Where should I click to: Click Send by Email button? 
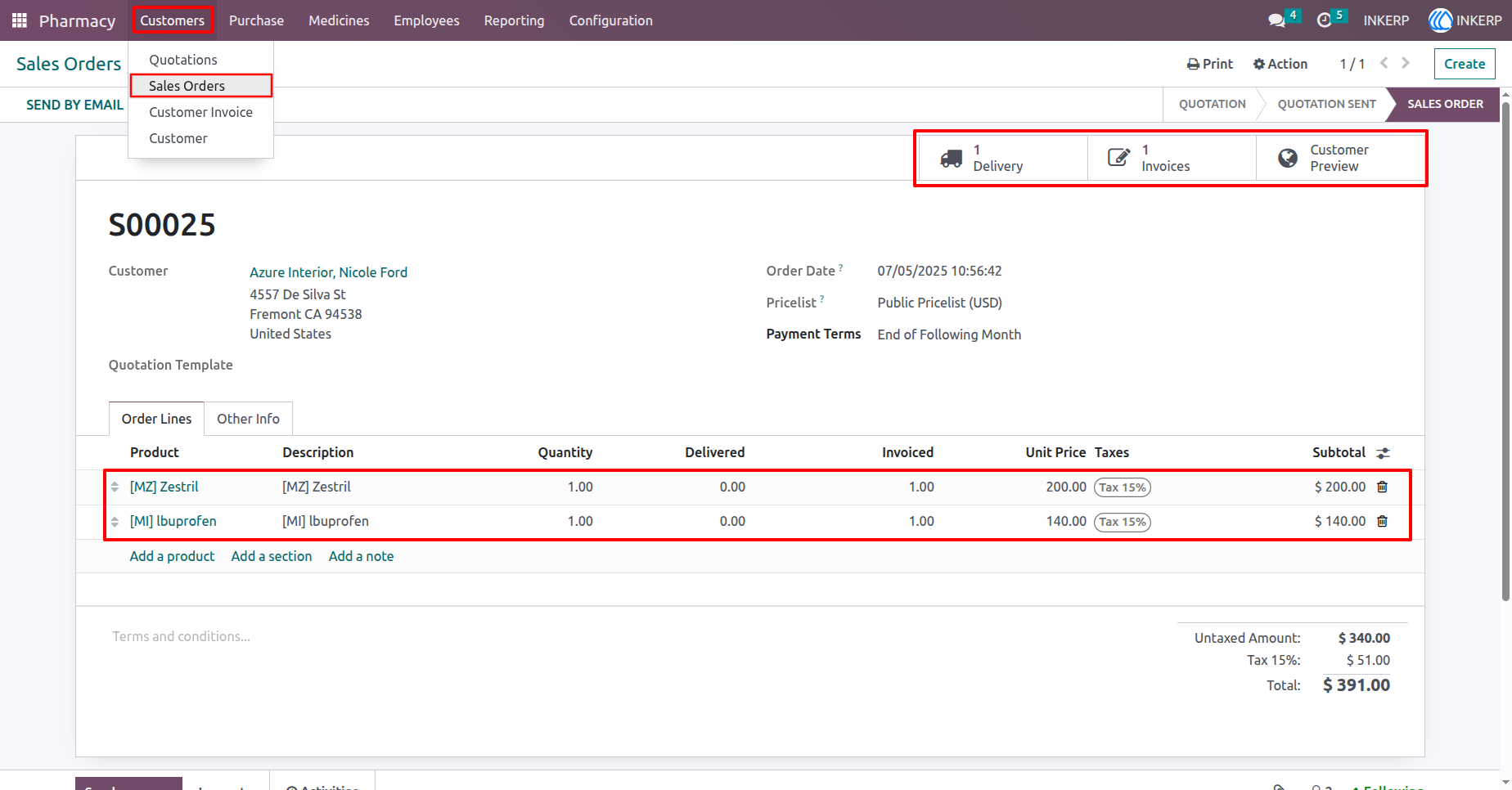[74, 105]
